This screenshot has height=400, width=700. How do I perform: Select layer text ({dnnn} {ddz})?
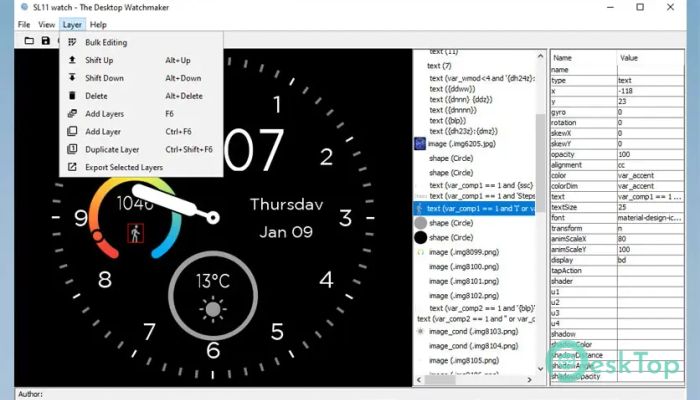(x=461, y=99)
